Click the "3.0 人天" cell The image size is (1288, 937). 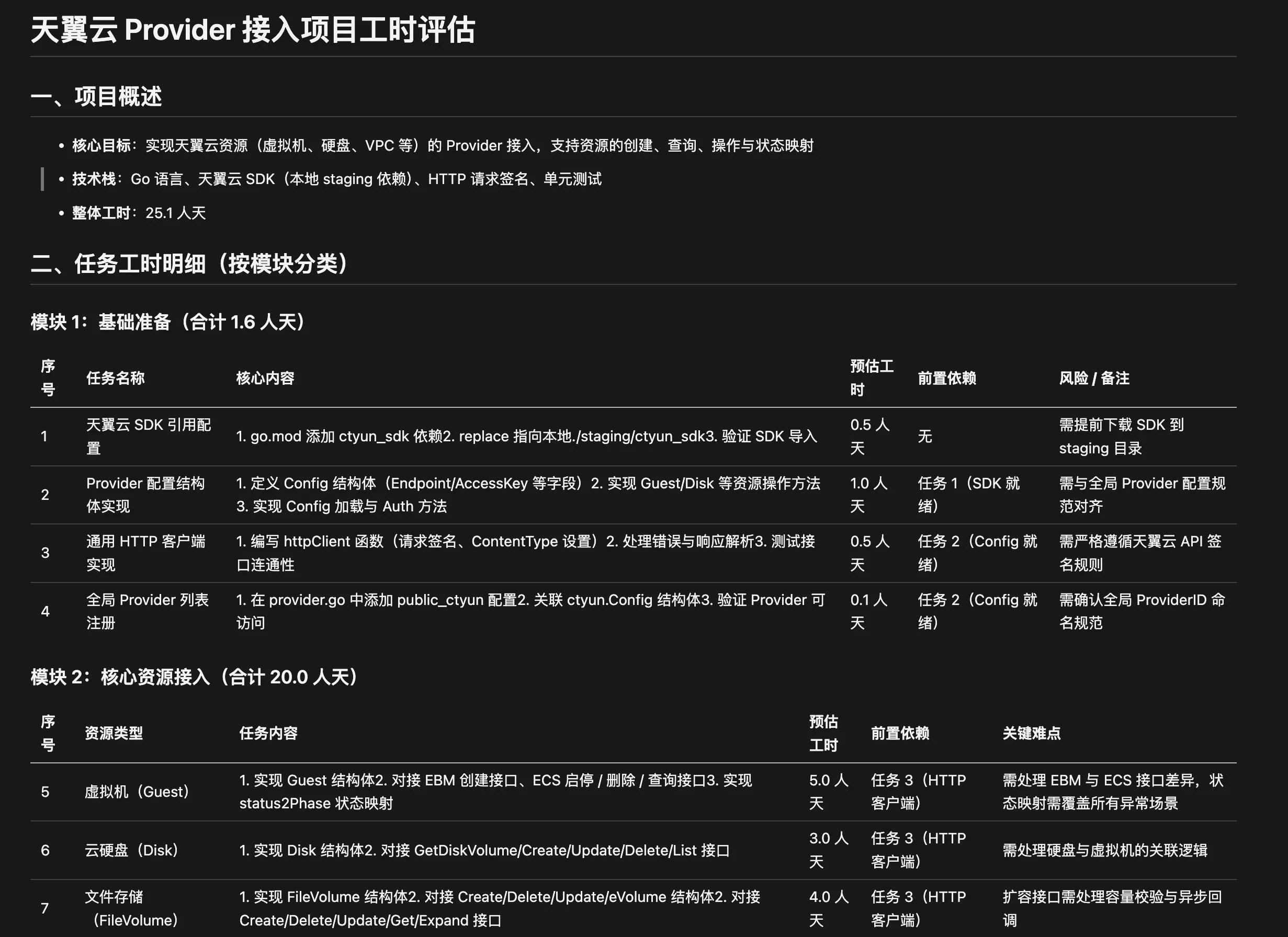point(829,851)
